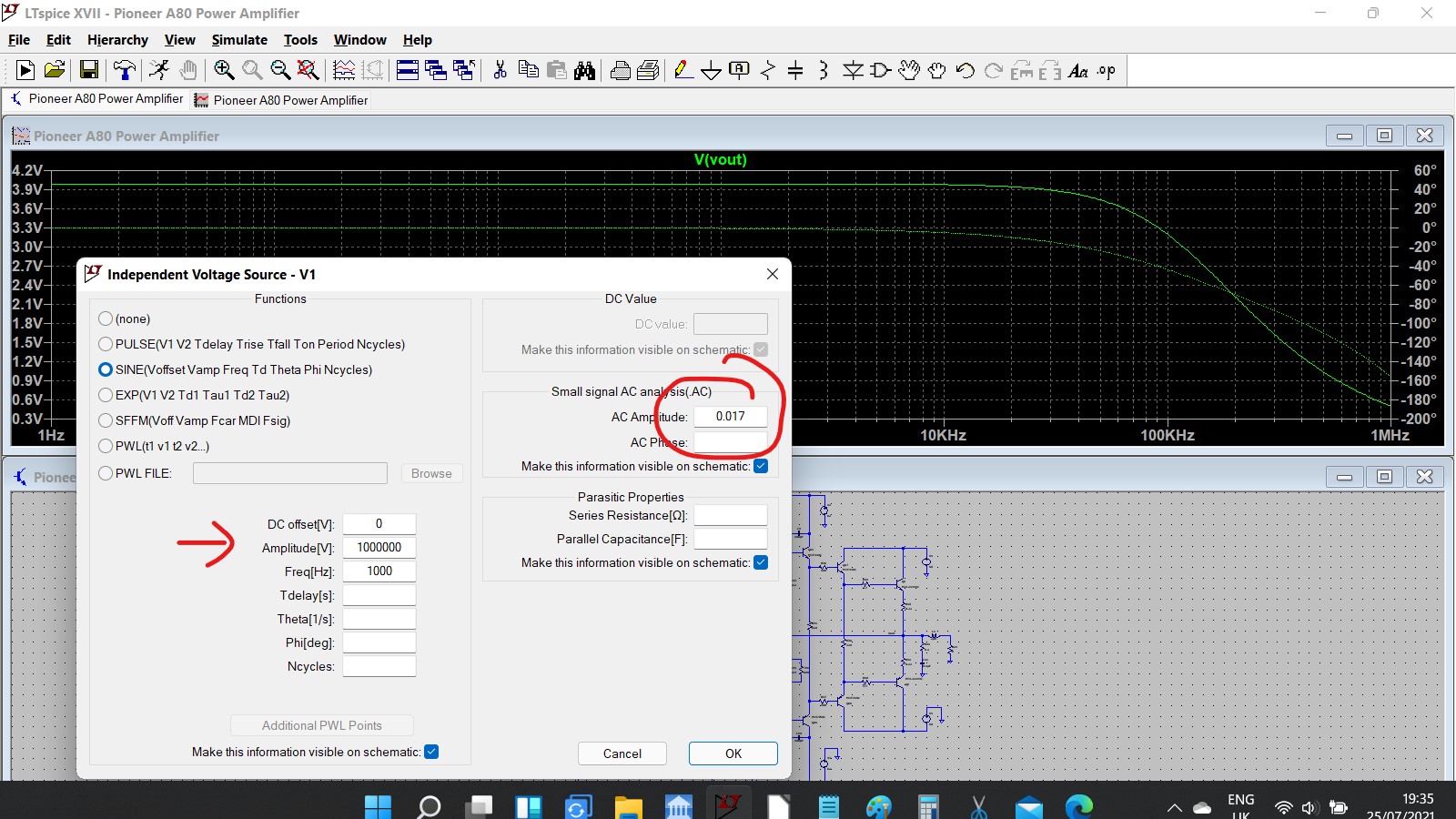This screenshot has height=819, width=1456.
Task: Zoom in with plus magnifier icon
Action: coord(224,70)
